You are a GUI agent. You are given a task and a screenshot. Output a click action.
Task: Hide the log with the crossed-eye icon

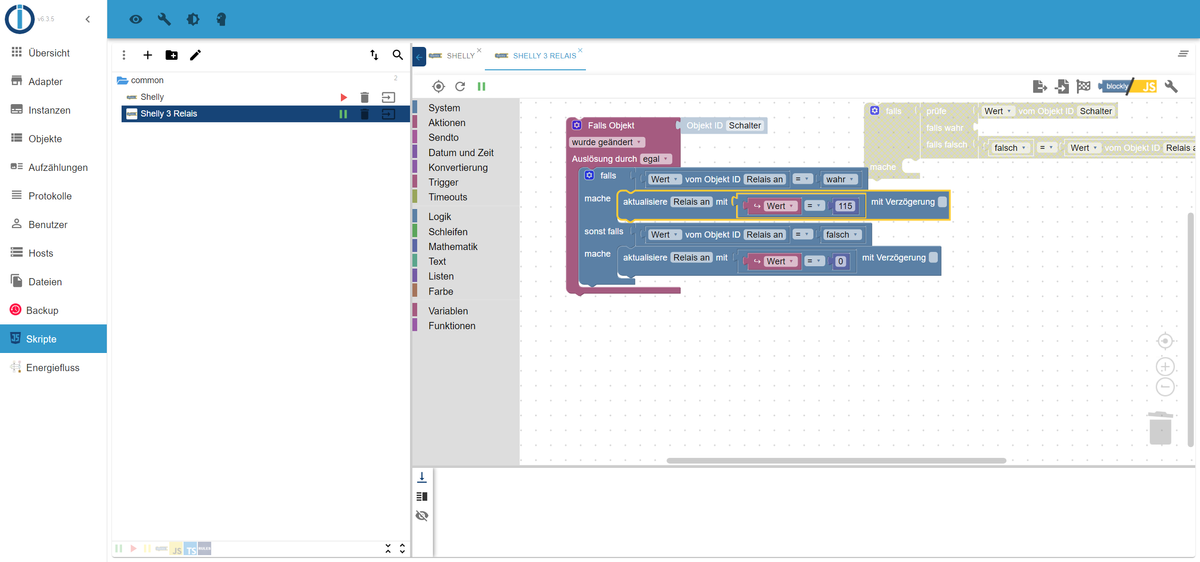point(422,515)
